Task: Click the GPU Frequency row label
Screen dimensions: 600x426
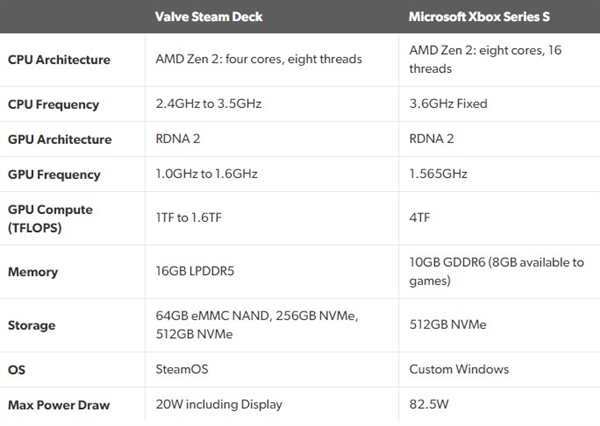Action: point(54,174)
